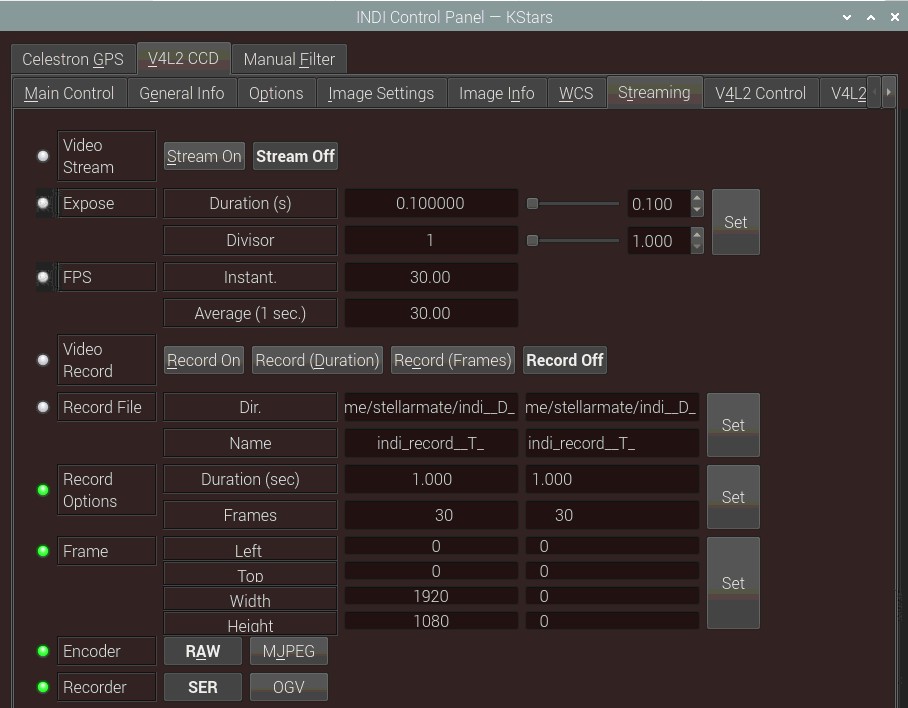Click the Recorder green status light
Viewport: 908px width, 708px height.
[x=43, y=687]
